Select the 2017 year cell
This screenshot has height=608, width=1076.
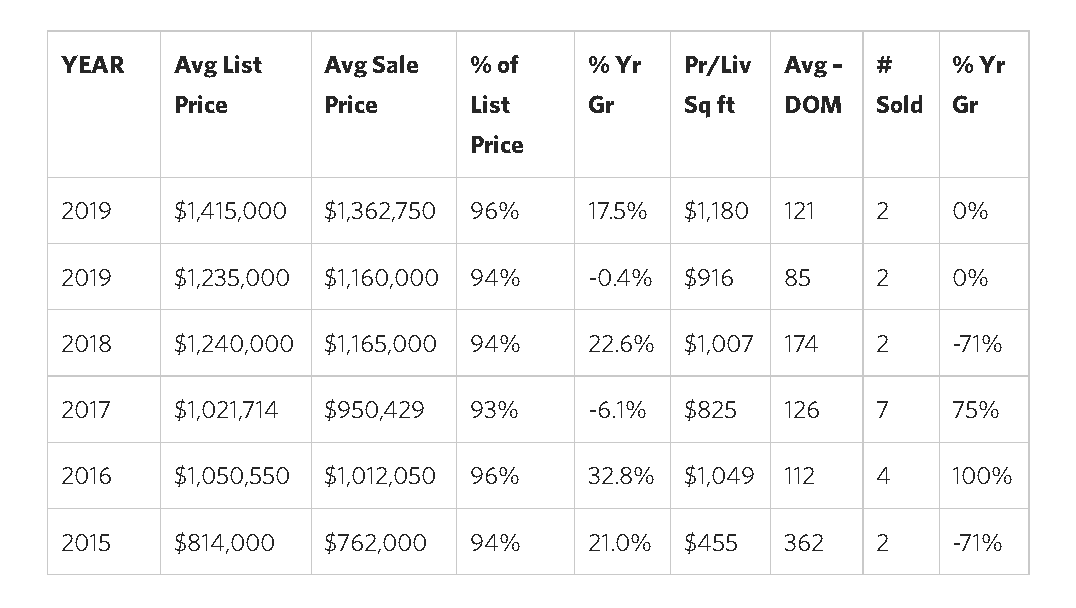[x=86, y=410]
